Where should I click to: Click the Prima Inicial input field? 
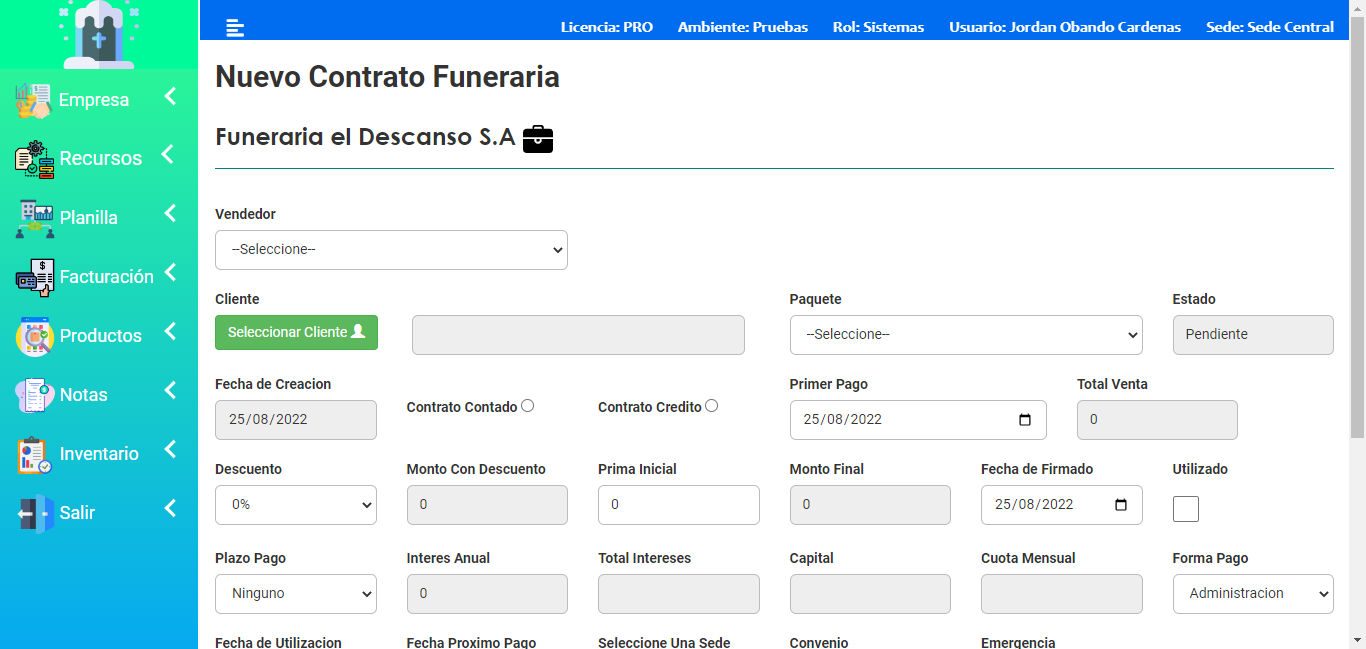pos(679,505)
